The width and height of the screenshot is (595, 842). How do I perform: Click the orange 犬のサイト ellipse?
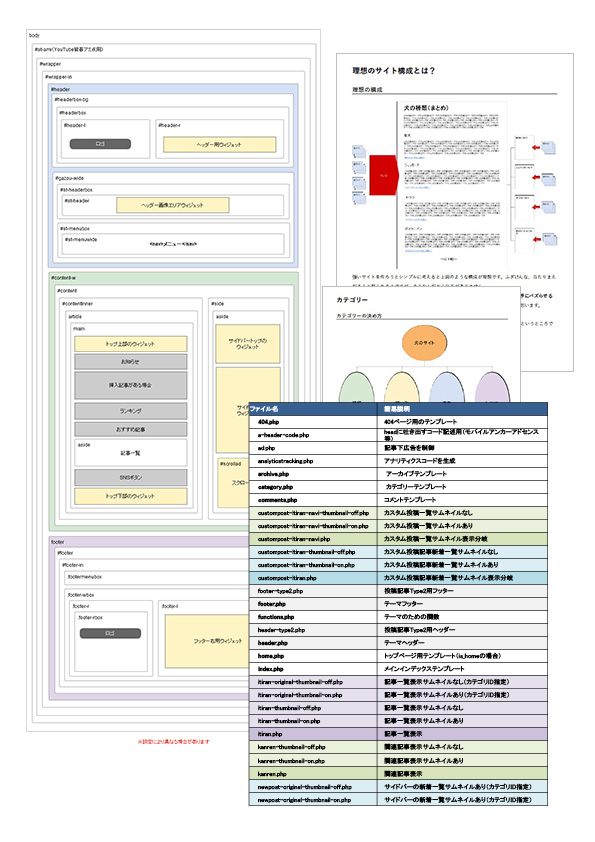424,343
